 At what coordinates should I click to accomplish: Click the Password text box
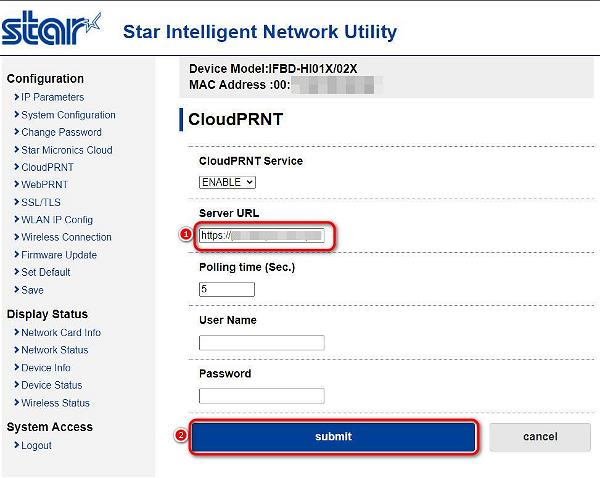point(262,396)
